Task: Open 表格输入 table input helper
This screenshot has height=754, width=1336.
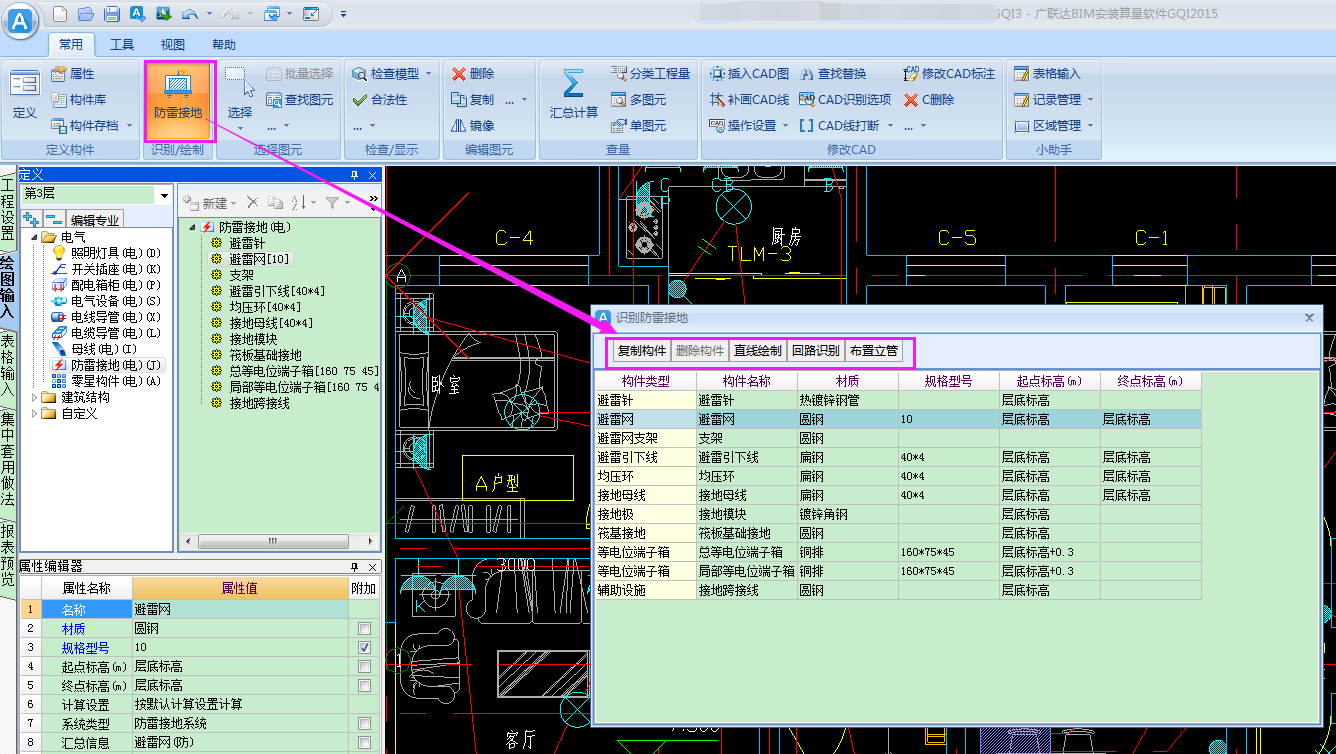Action: tap(1048, 74)
